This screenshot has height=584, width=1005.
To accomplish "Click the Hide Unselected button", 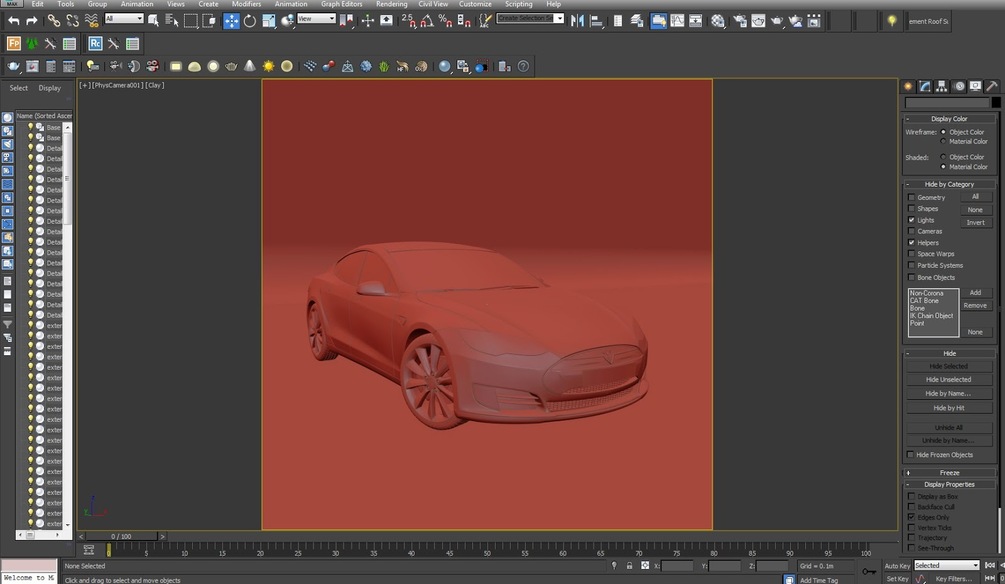I will coord(948,380).
